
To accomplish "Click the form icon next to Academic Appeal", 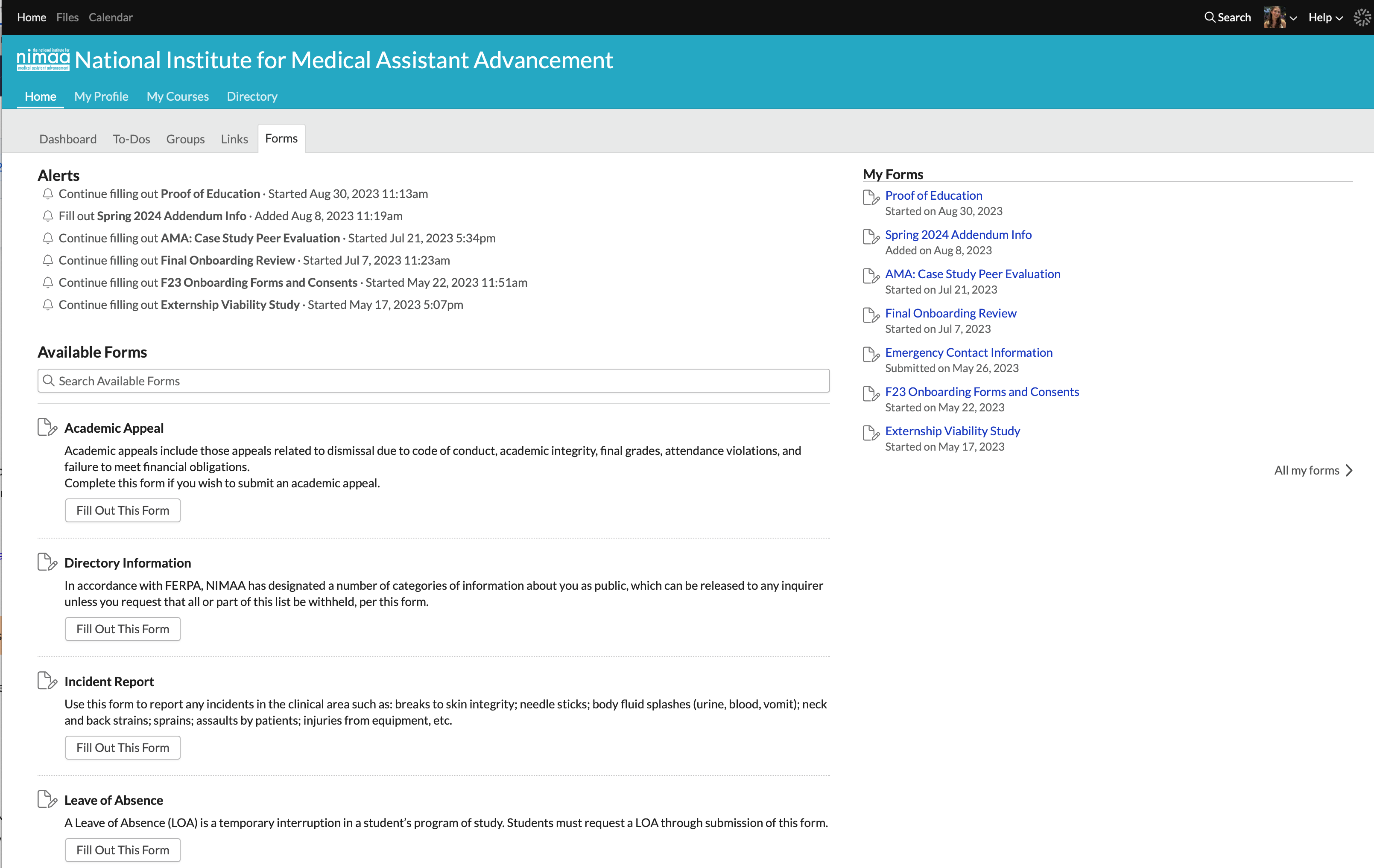I will pyautogui.click(x=47, y=427).
